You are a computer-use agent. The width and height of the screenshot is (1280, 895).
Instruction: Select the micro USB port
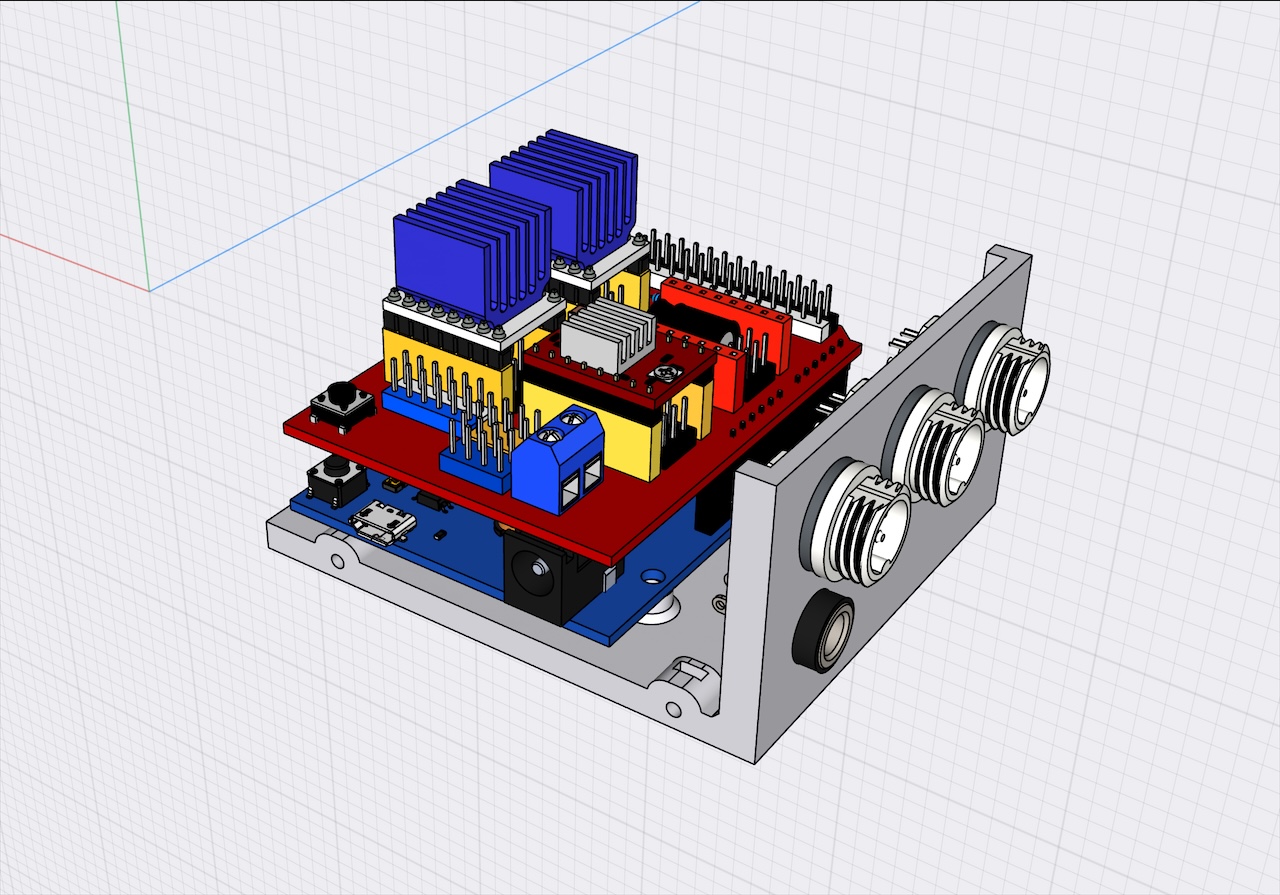[x=383, y=521]
